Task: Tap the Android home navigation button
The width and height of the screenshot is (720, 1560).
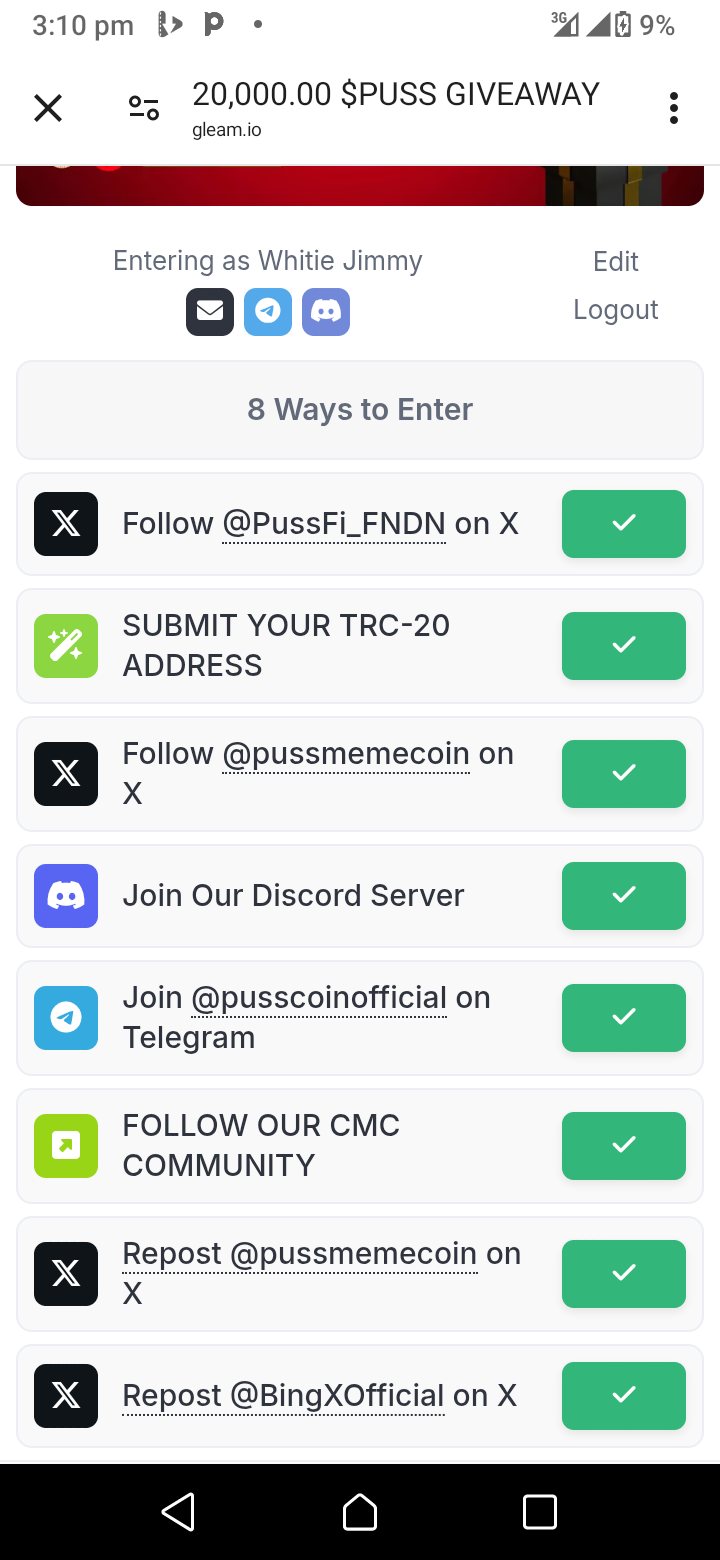Action: point(360,1512)
